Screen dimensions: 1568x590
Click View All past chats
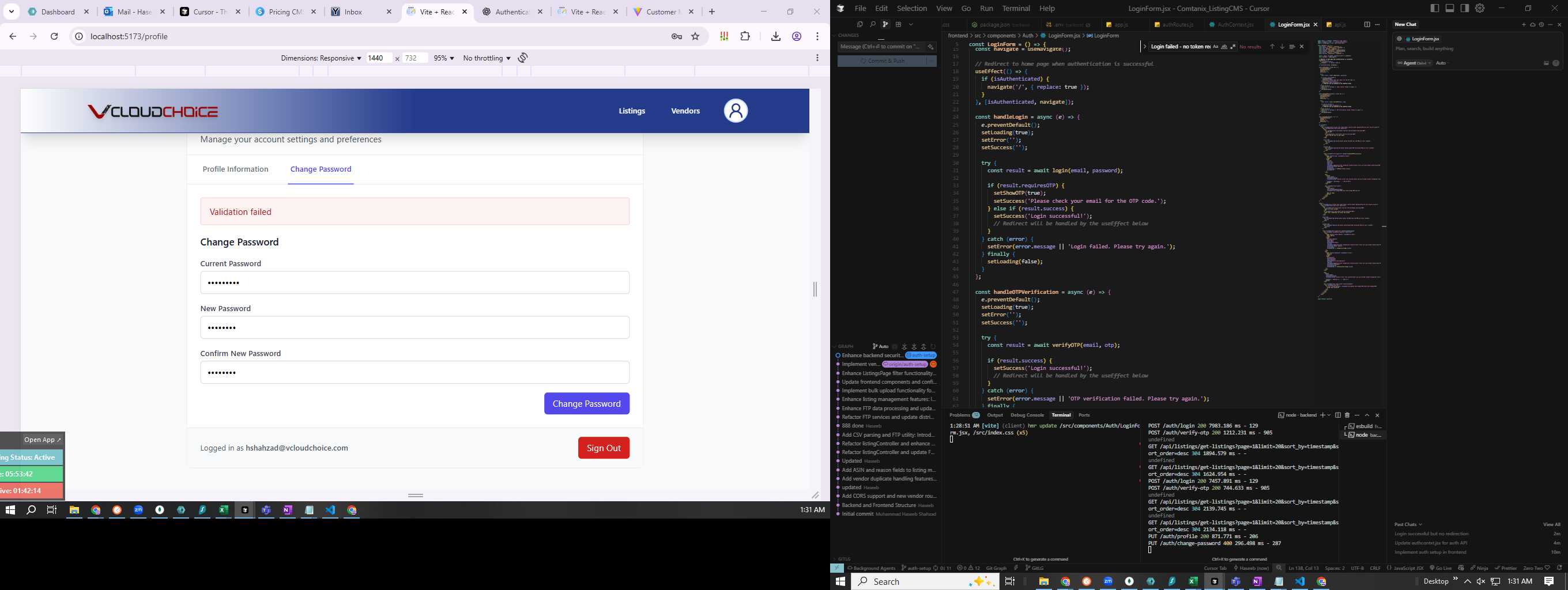tap(1551, 524)
